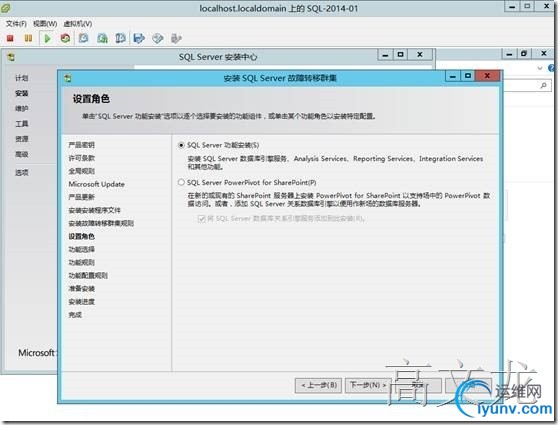Revert to the current snapshot icon
This screenshot has width=558, height=425.
(102, 38)
